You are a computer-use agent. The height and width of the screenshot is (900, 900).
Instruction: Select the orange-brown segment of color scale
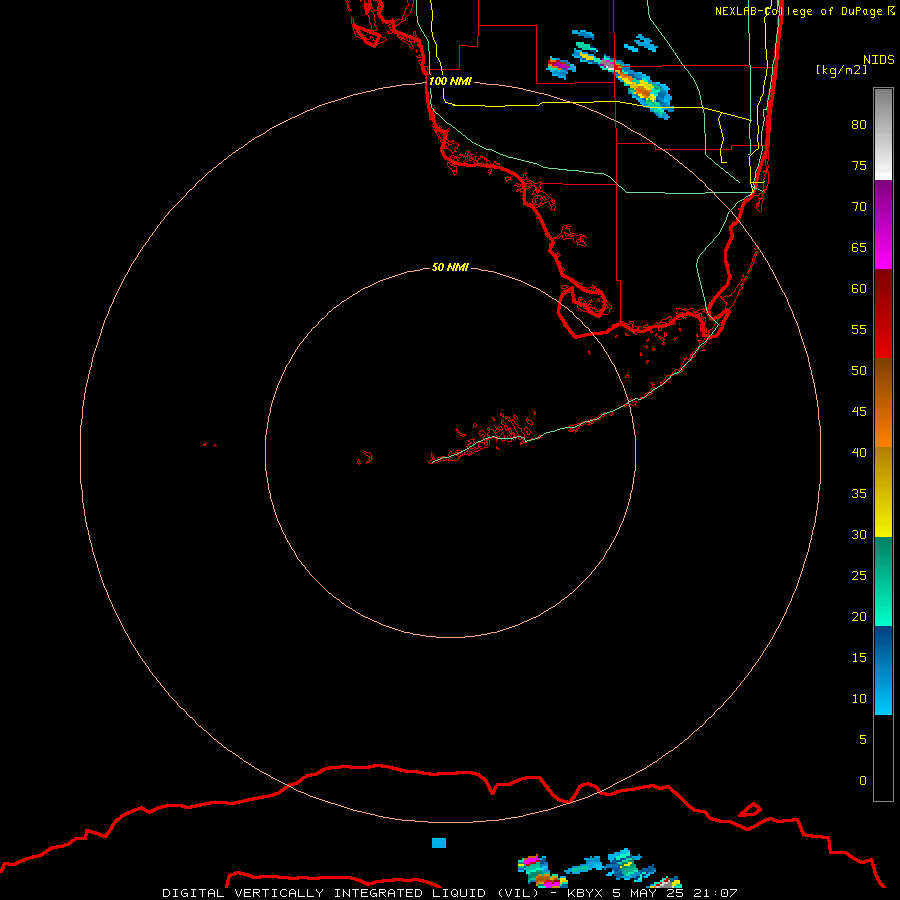(883, 402)
